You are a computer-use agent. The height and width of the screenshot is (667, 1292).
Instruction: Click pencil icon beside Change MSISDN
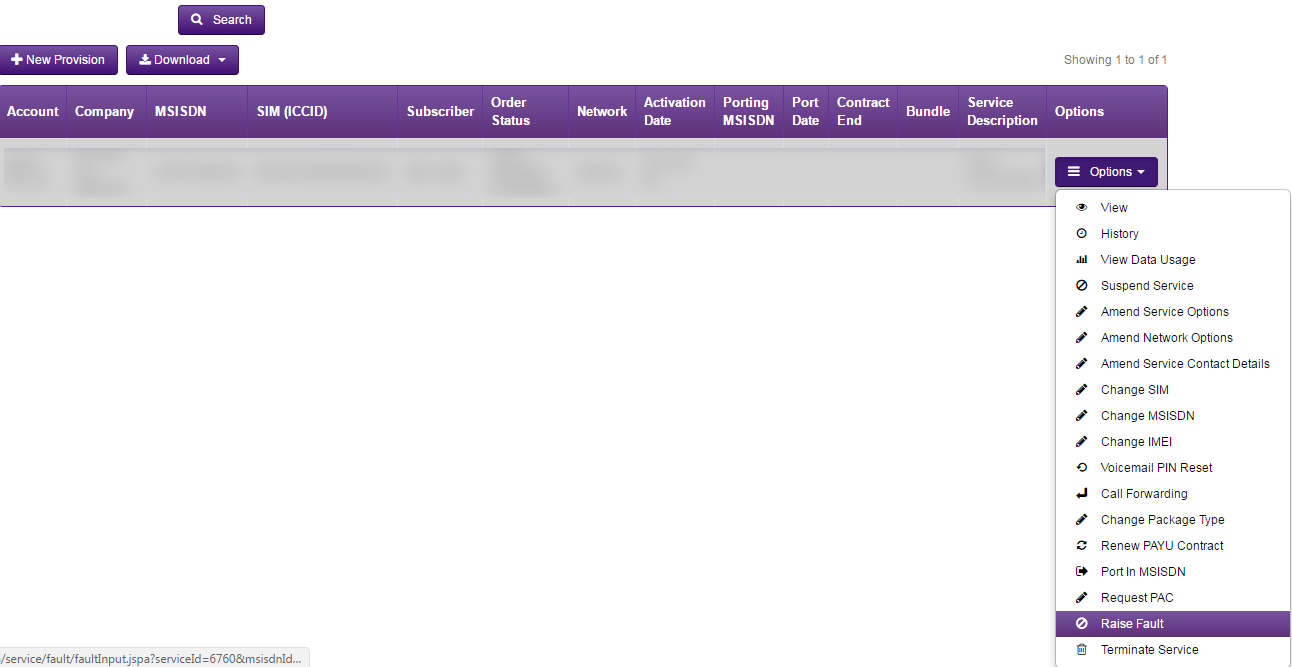tap(1081, 416)
